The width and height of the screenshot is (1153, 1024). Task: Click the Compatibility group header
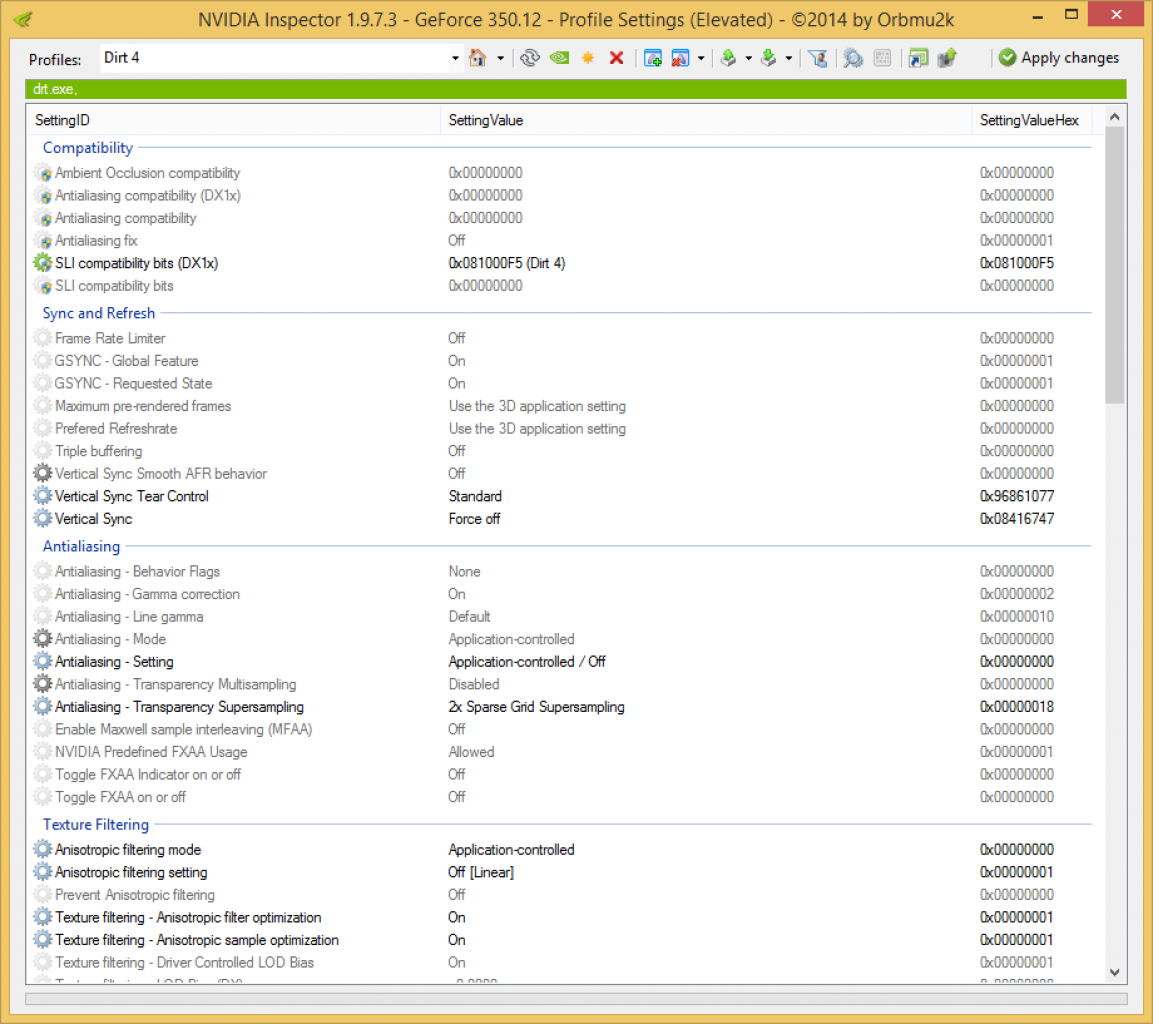[88, 148]
